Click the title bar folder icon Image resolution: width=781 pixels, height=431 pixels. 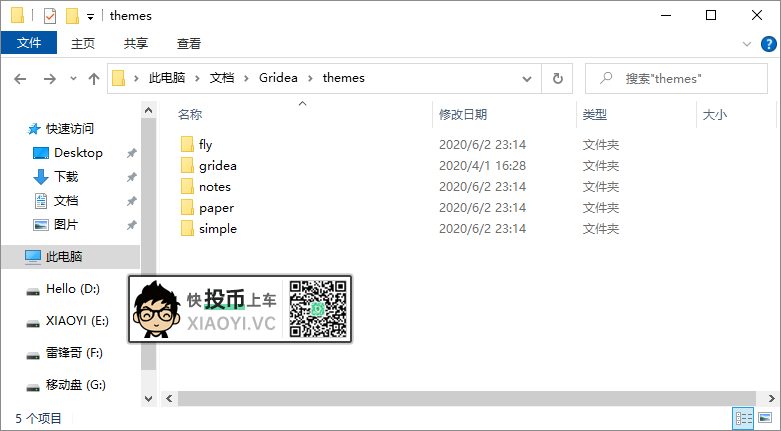pos(17,15)
